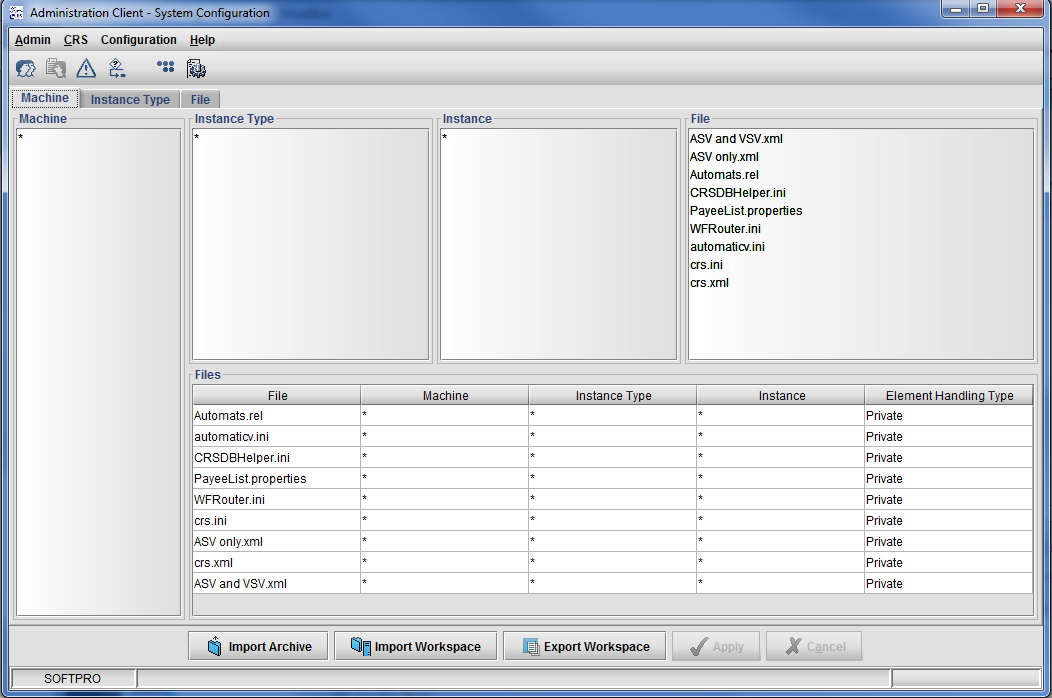The image size is (1052, 698).
Task: Click the five-dots cluster toolbar icon
Action: pyautogui.click(x=166, y=68)
